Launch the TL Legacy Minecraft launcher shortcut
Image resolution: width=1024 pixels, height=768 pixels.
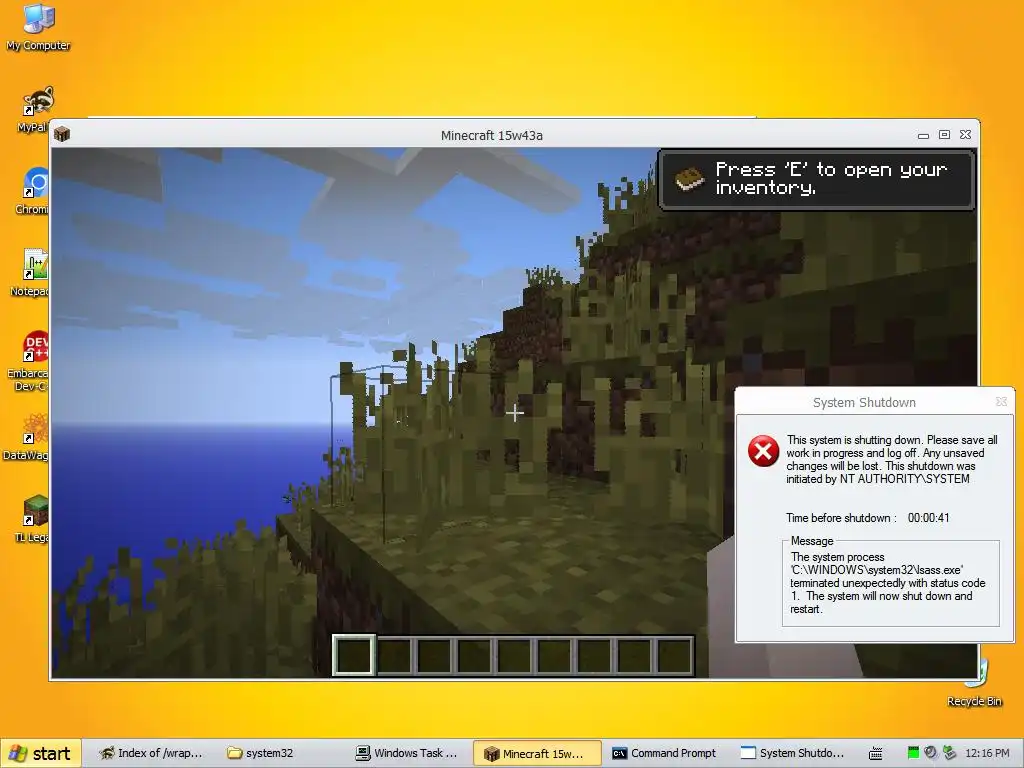(x=31, y=519)
